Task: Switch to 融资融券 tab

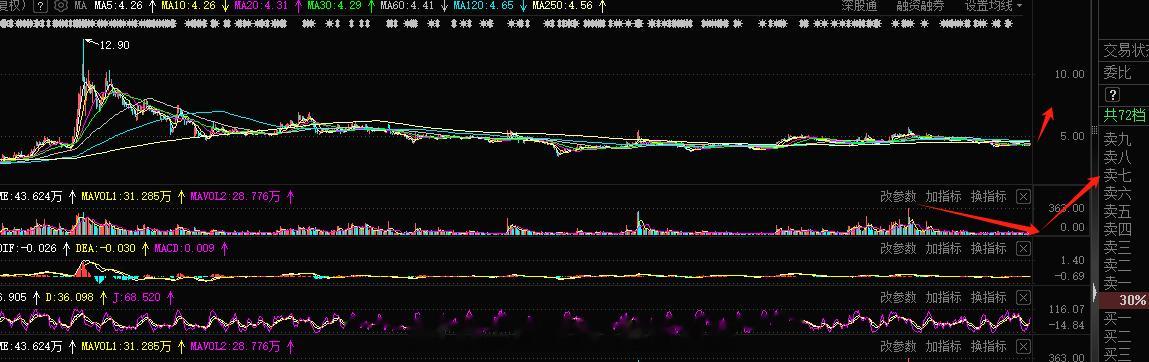Action: 920,6
